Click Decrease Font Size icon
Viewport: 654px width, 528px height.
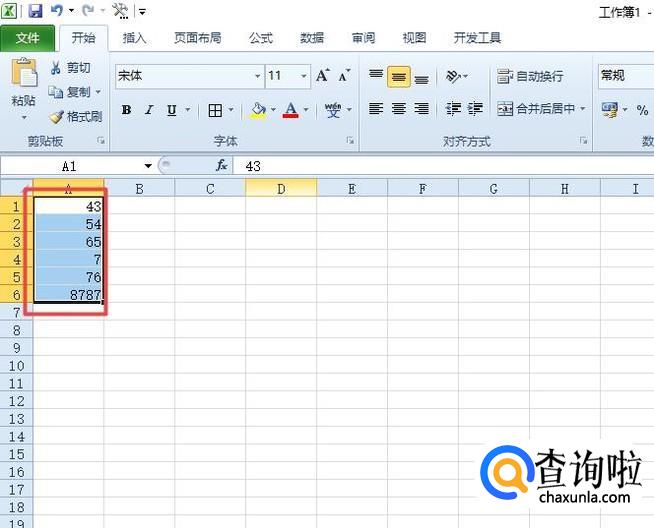click(x=344, y=75)
